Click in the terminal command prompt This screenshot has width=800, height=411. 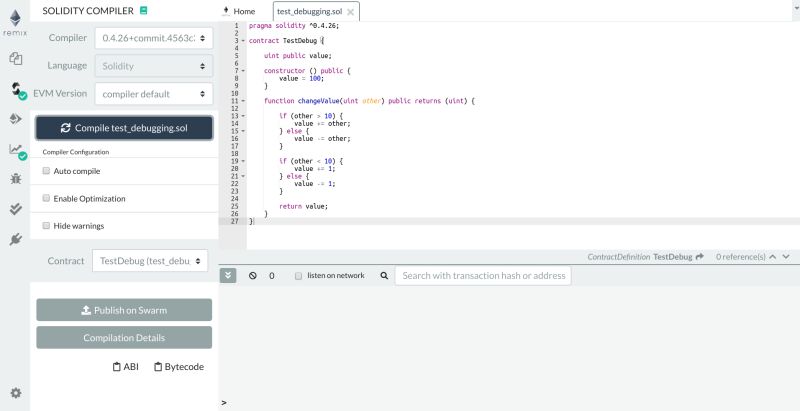tap(510, 402)
